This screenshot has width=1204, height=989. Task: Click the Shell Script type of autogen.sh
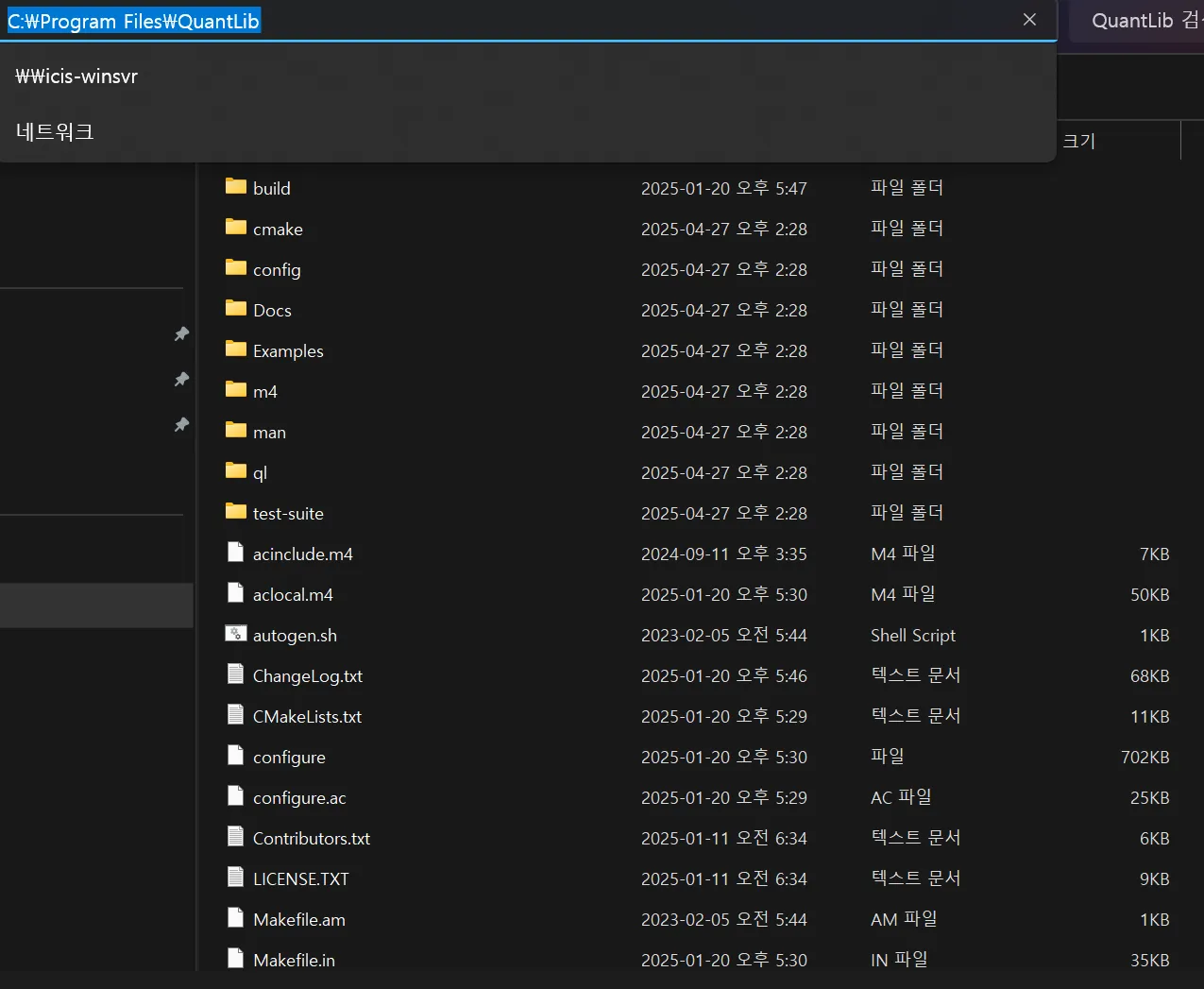[913, 635]
